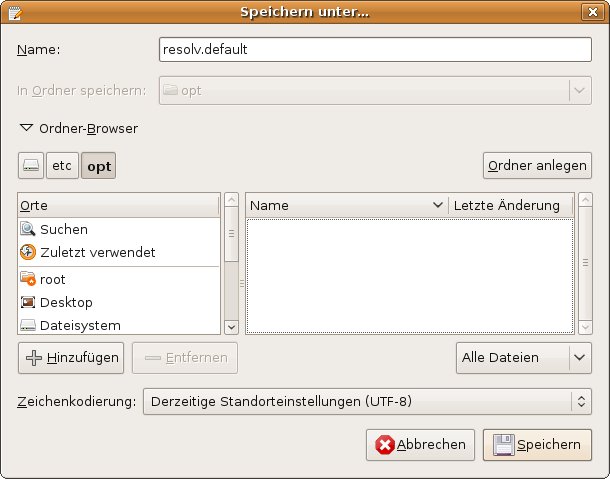Screen dimensions: 610x479
Task: Click the opt path button
Action: pos(99,166)
